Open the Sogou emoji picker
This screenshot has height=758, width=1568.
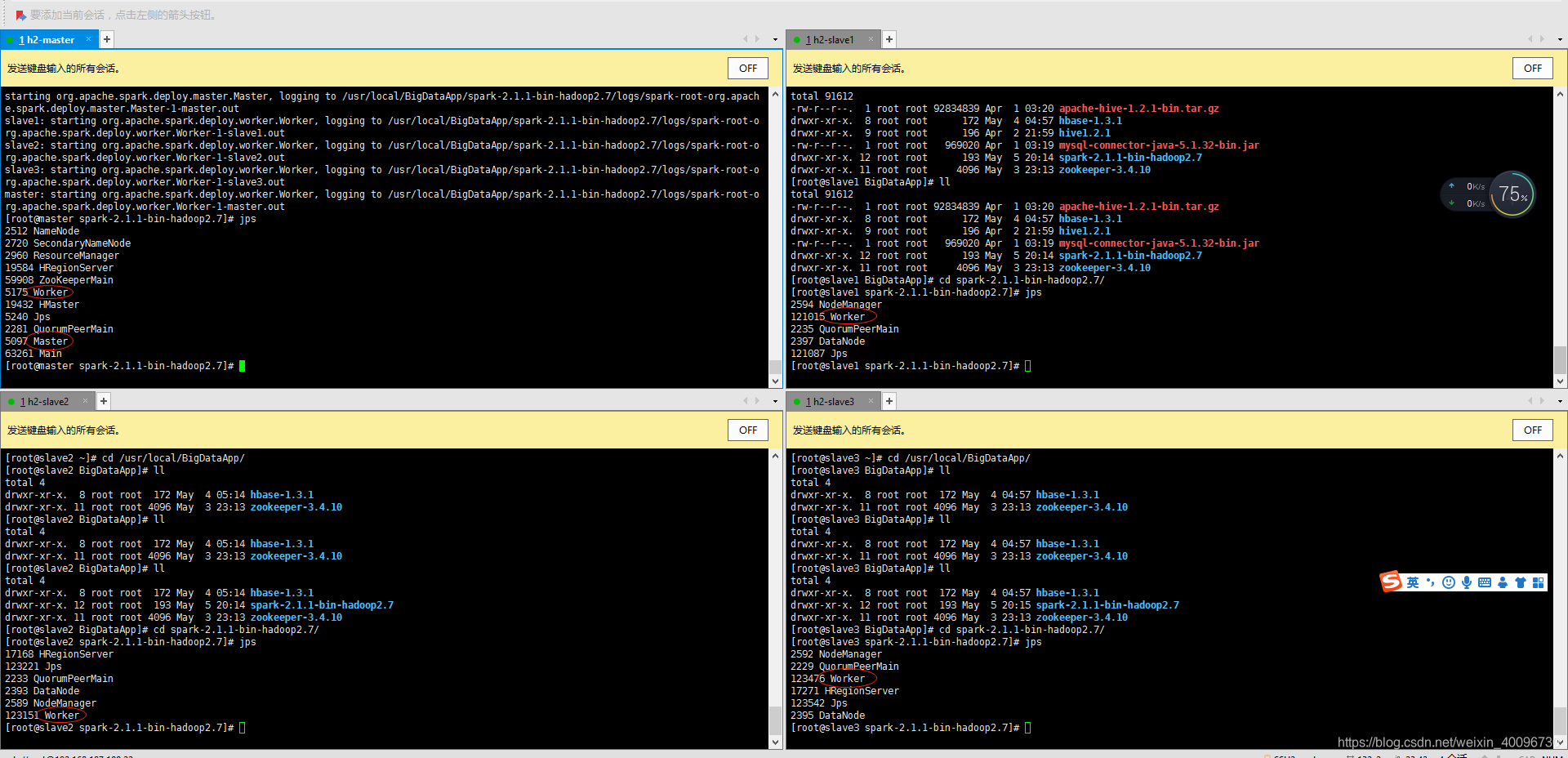1448,582
